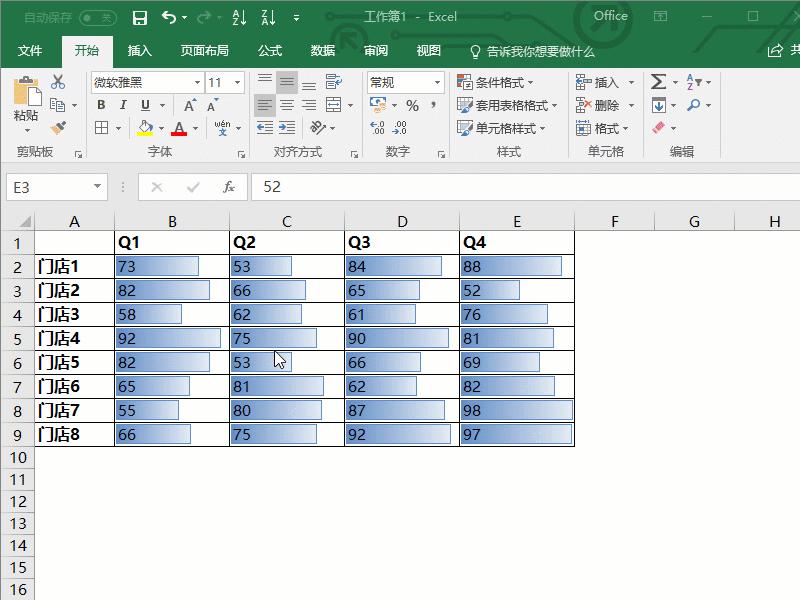This screenshot has width=800, height=600.
Task: Open the font size dropdown
Action: 237,82
